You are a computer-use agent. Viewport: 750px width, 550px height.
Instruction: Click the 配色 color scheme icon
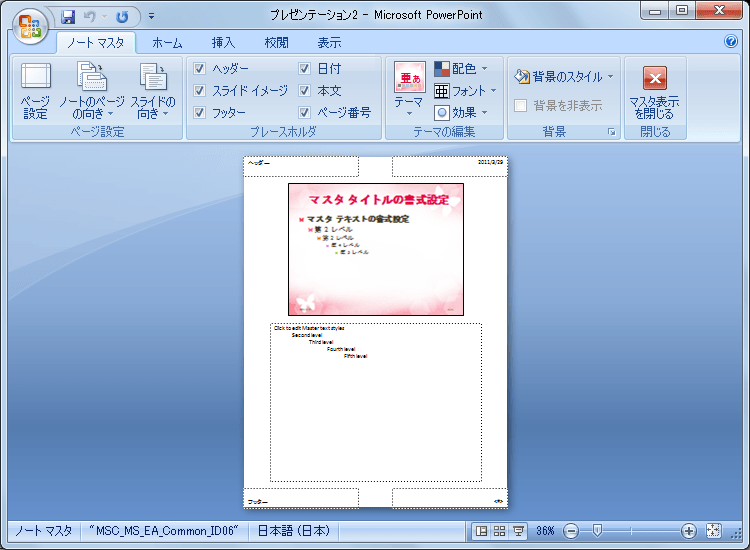(x=441, y=69)
